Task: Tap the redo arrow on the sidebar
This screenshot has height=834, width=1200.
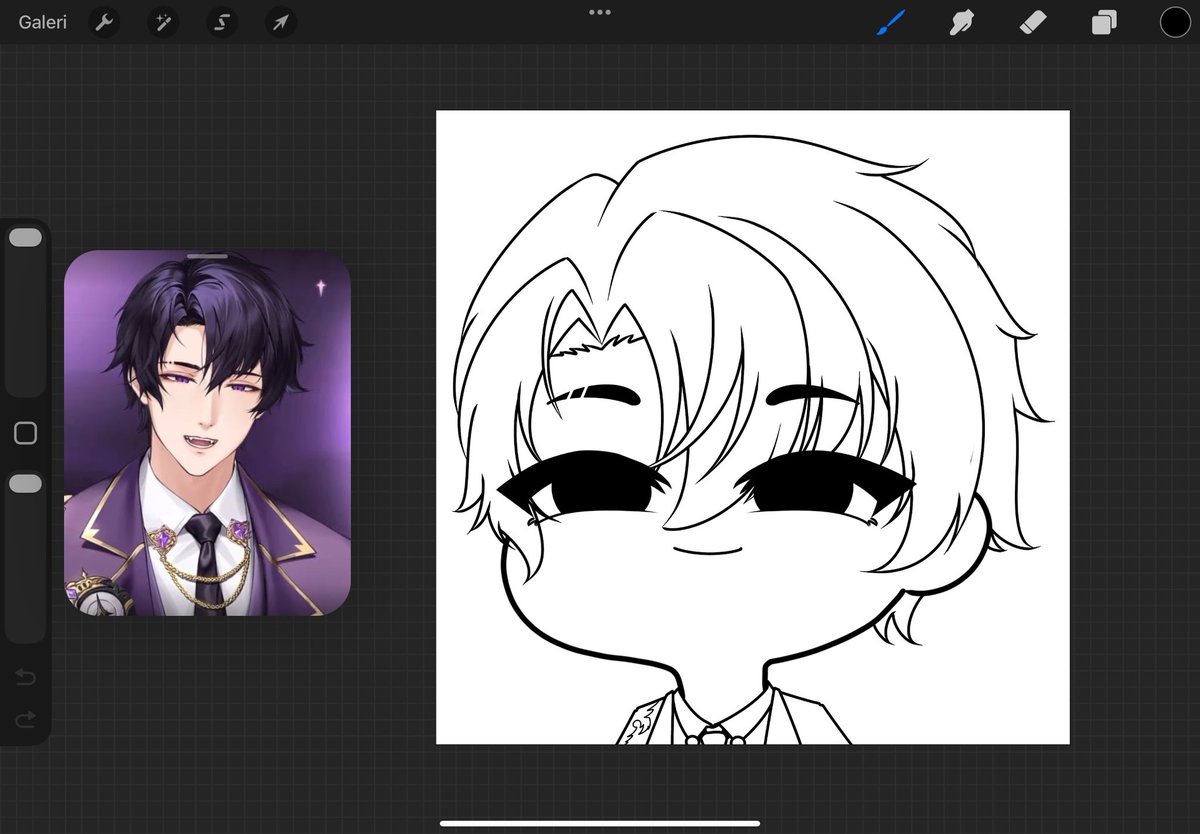Action: tap(25, 718)
